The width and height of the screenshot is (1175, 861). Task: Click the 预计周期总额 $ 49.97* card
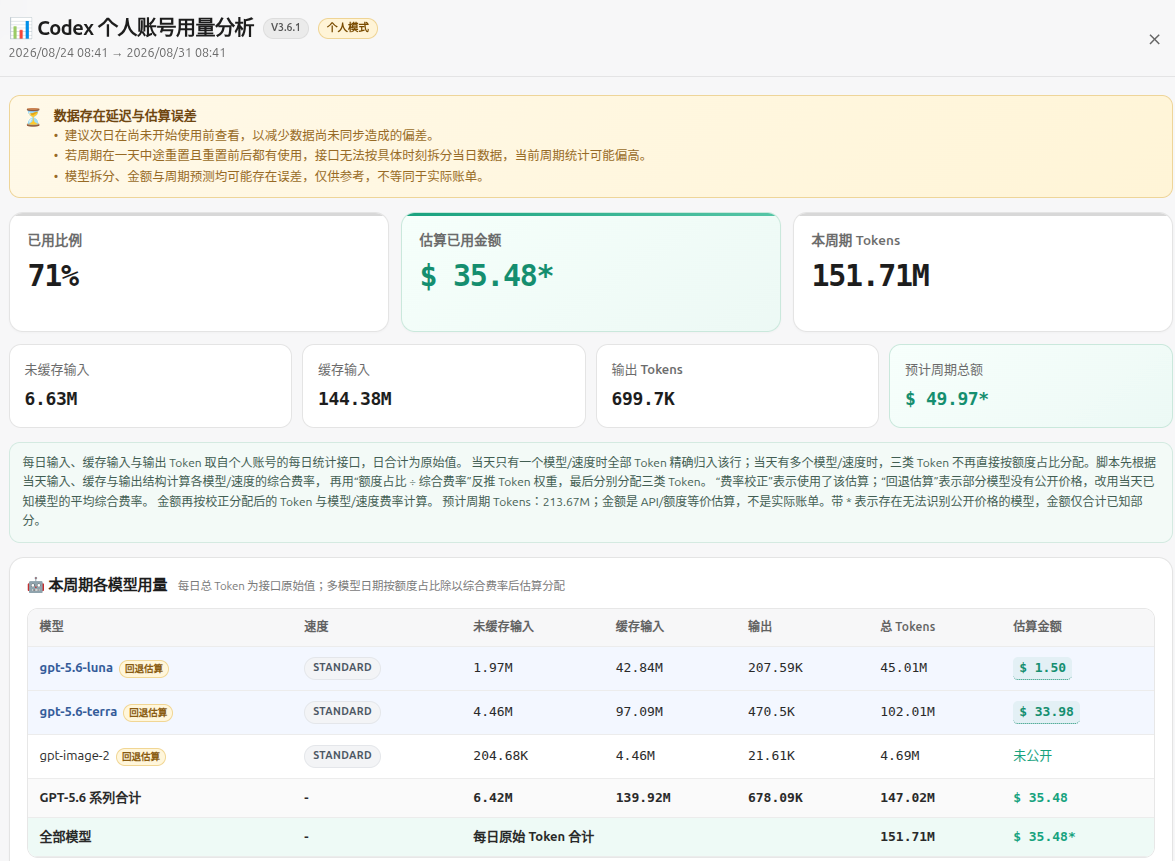(1030, 386)
